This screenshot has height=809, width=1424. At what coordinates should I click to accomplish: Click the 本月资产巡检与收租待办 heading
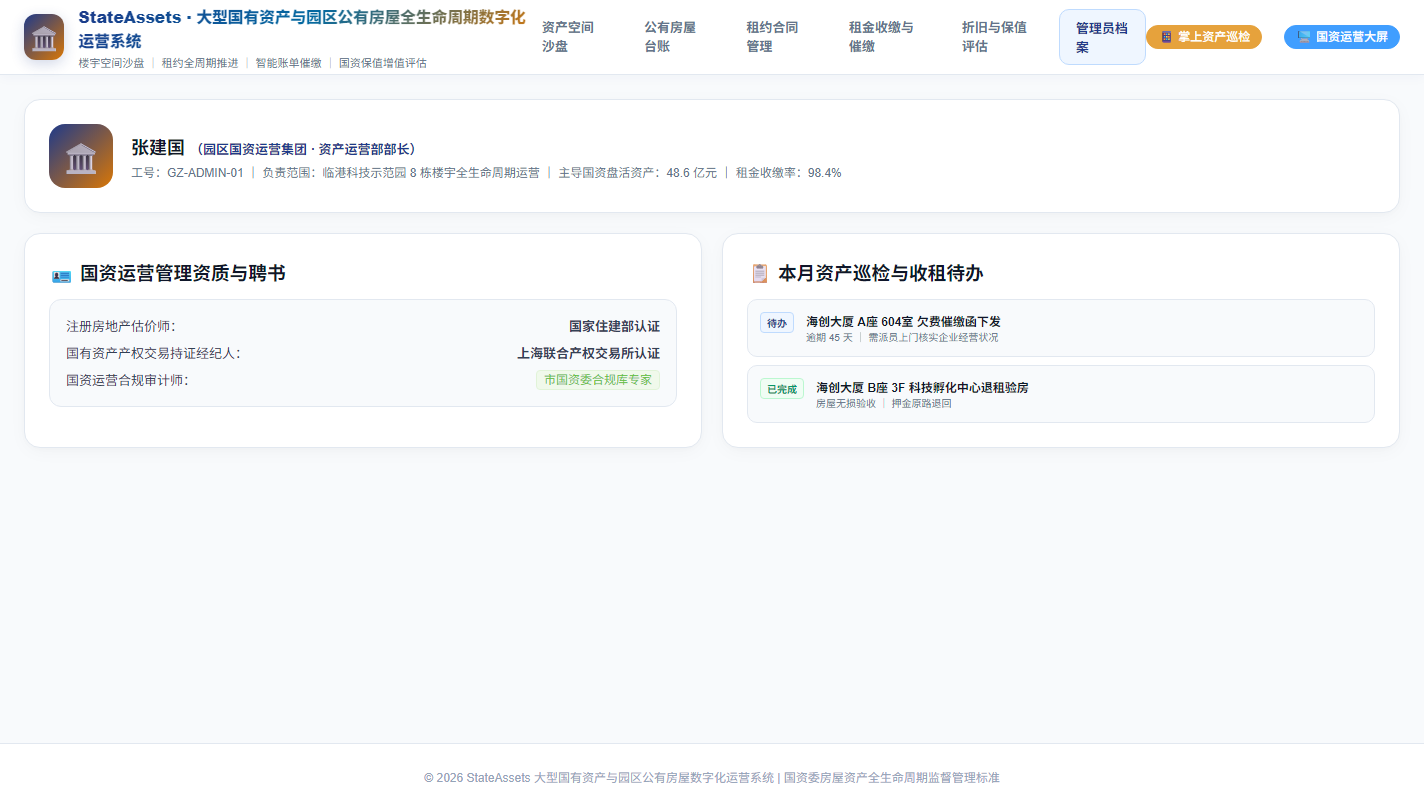click(881, 274)
